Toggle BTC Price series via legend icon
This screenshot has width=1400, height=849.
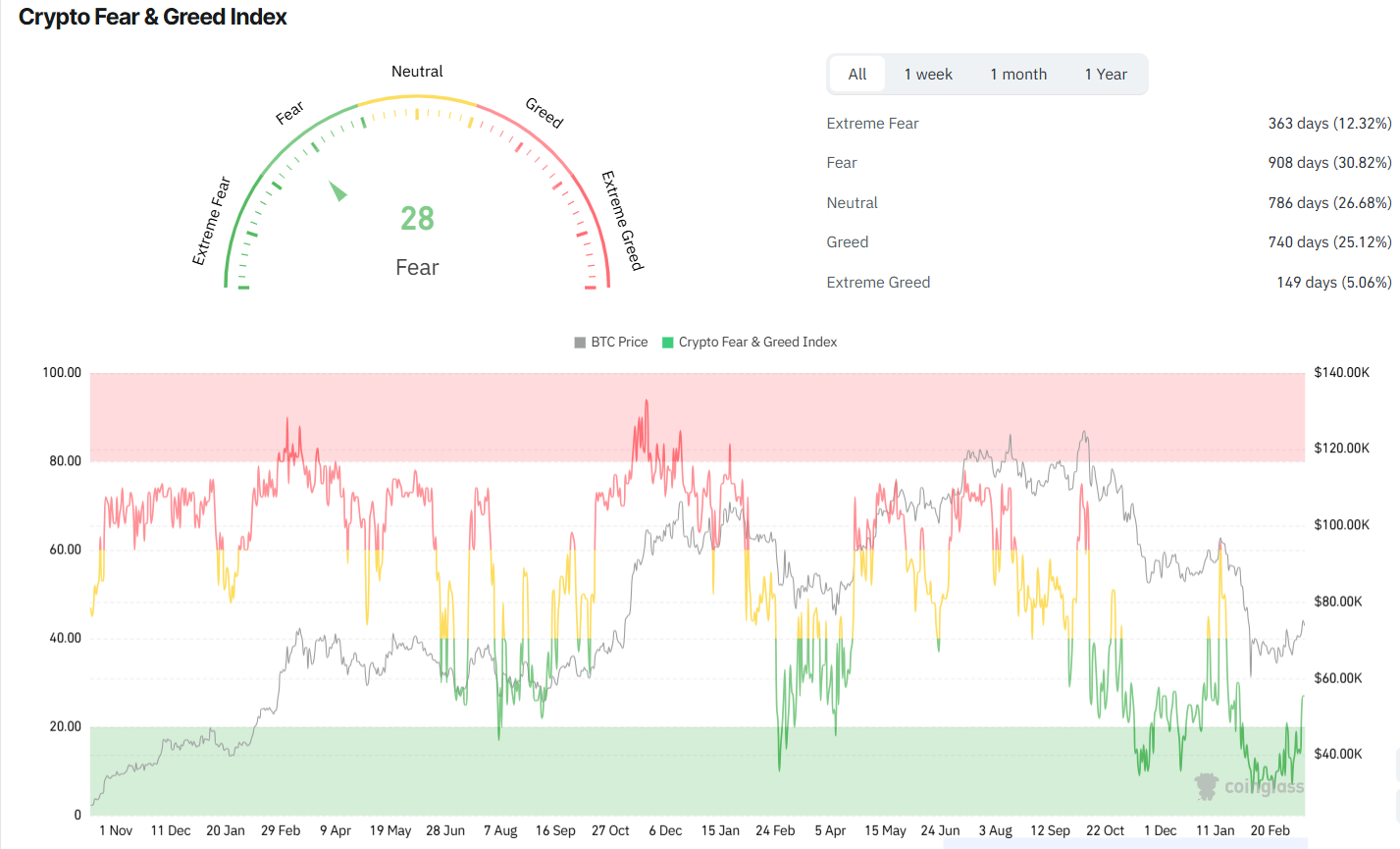coord(580,342)
